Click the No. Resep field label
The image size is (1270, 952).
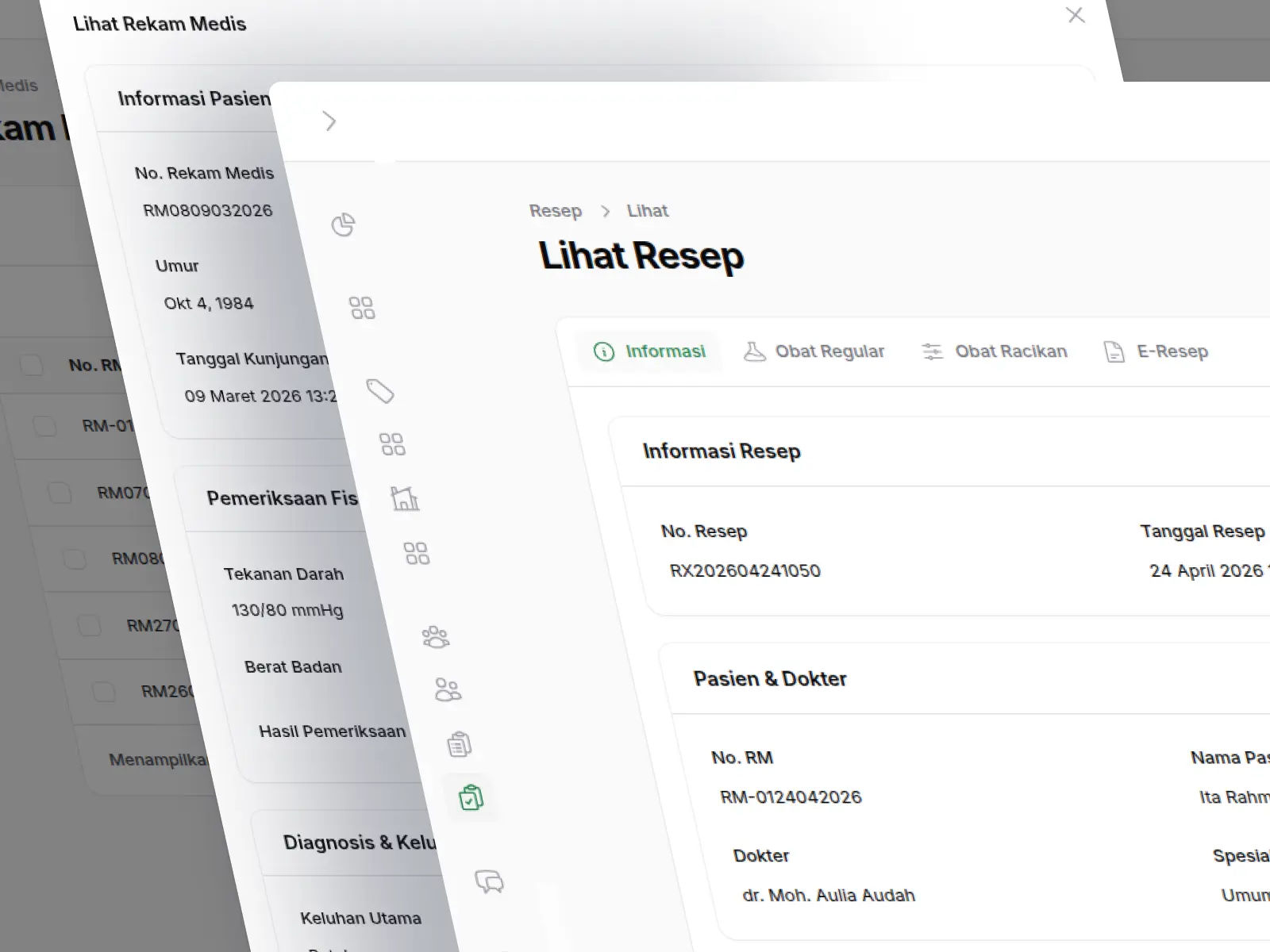coord(704,532)
